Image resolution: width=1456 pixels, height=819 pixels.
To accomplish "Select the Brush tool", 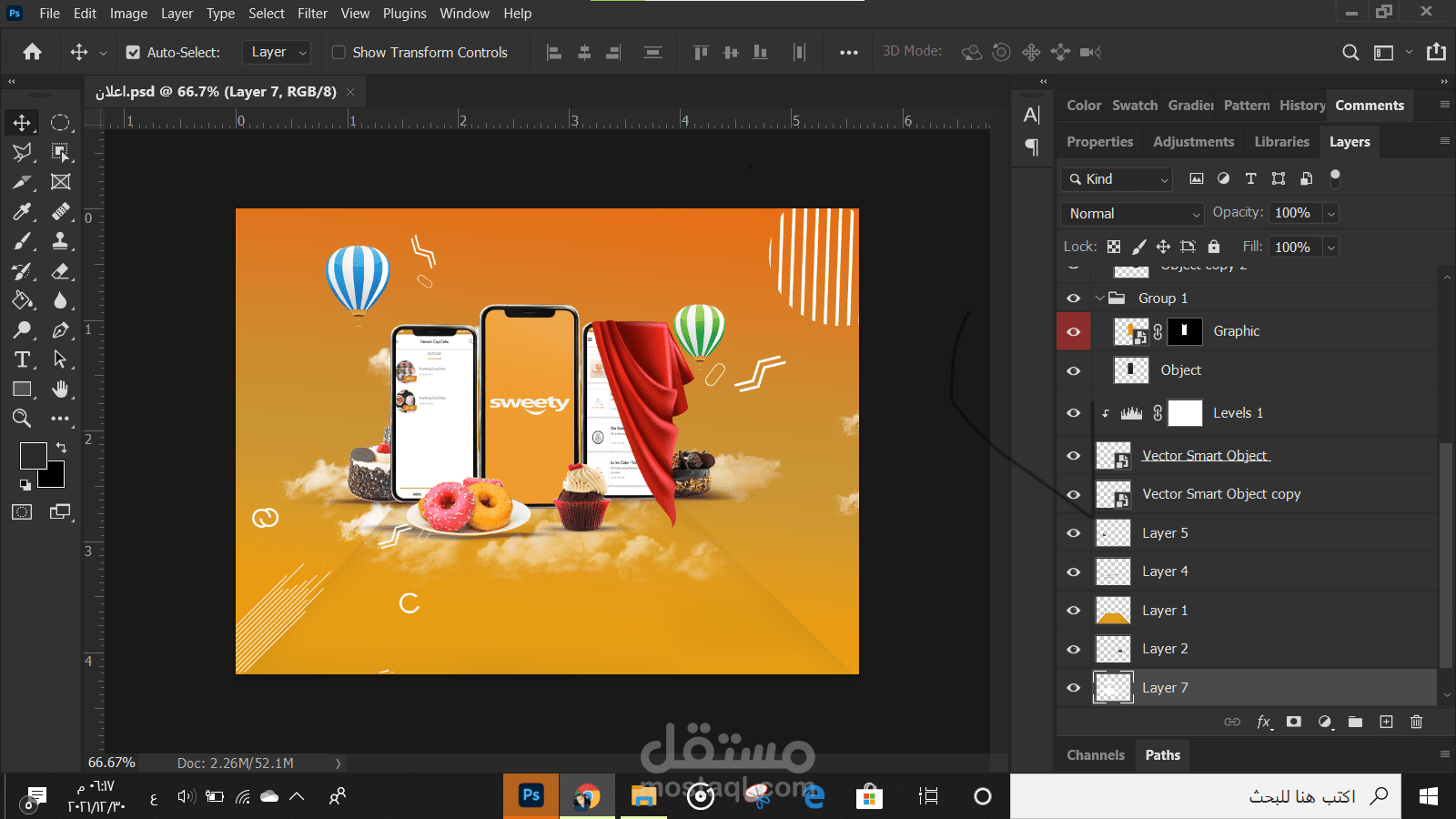I will click(x=22, y=242).
